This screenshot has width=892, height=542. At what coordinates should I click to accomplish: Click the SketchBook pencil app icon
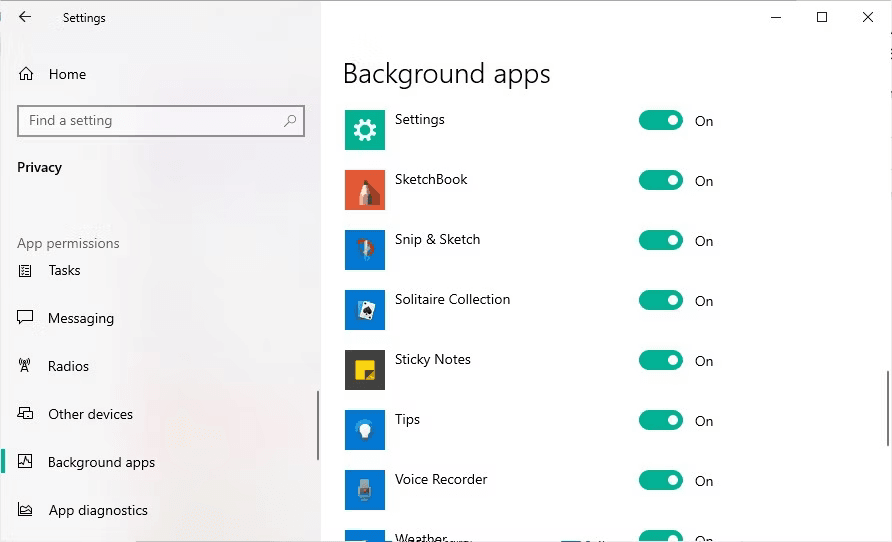tap(365, 190)
